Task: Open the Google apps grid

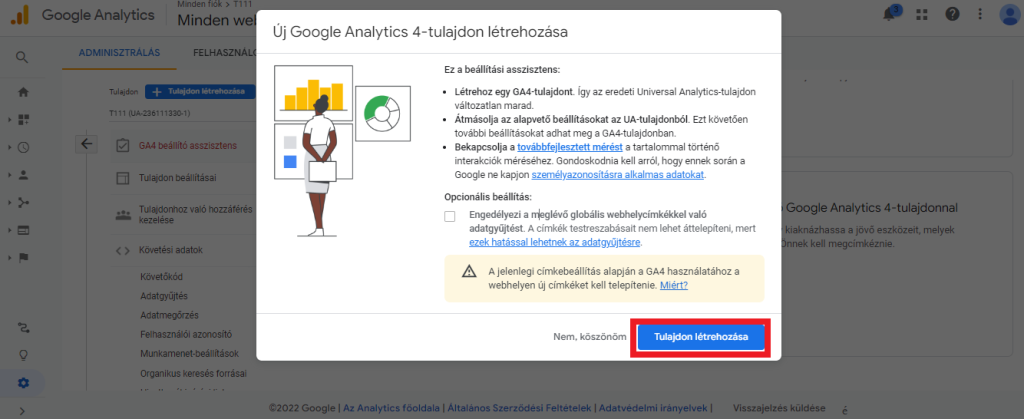Action: point(922,14)
